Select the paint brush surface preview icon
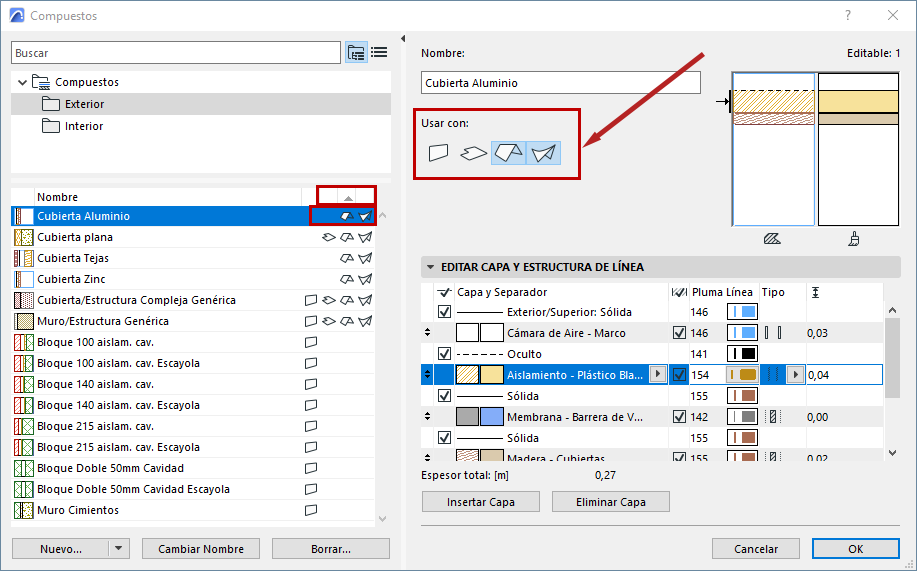The image size is (917, 571). [x=854, y=239]
